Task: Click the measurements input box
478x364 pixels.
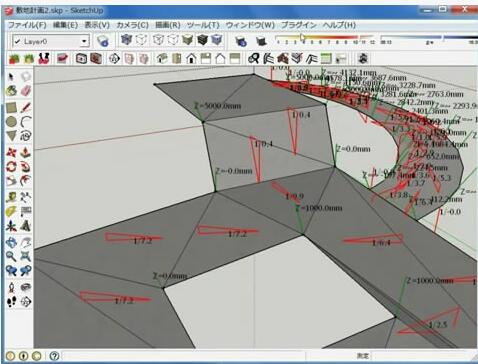Action: pos(423,356)
